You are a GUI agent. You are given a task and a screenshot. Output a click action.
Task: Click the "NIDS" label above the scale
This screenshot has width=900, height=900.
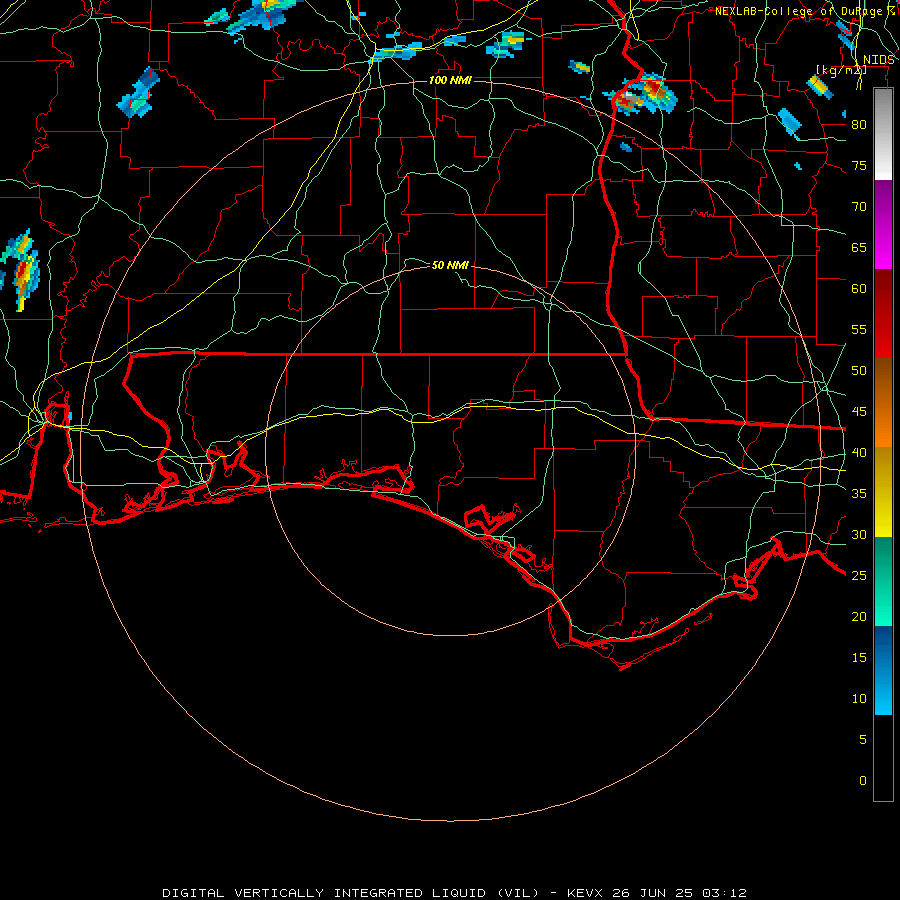coord(878,60)
